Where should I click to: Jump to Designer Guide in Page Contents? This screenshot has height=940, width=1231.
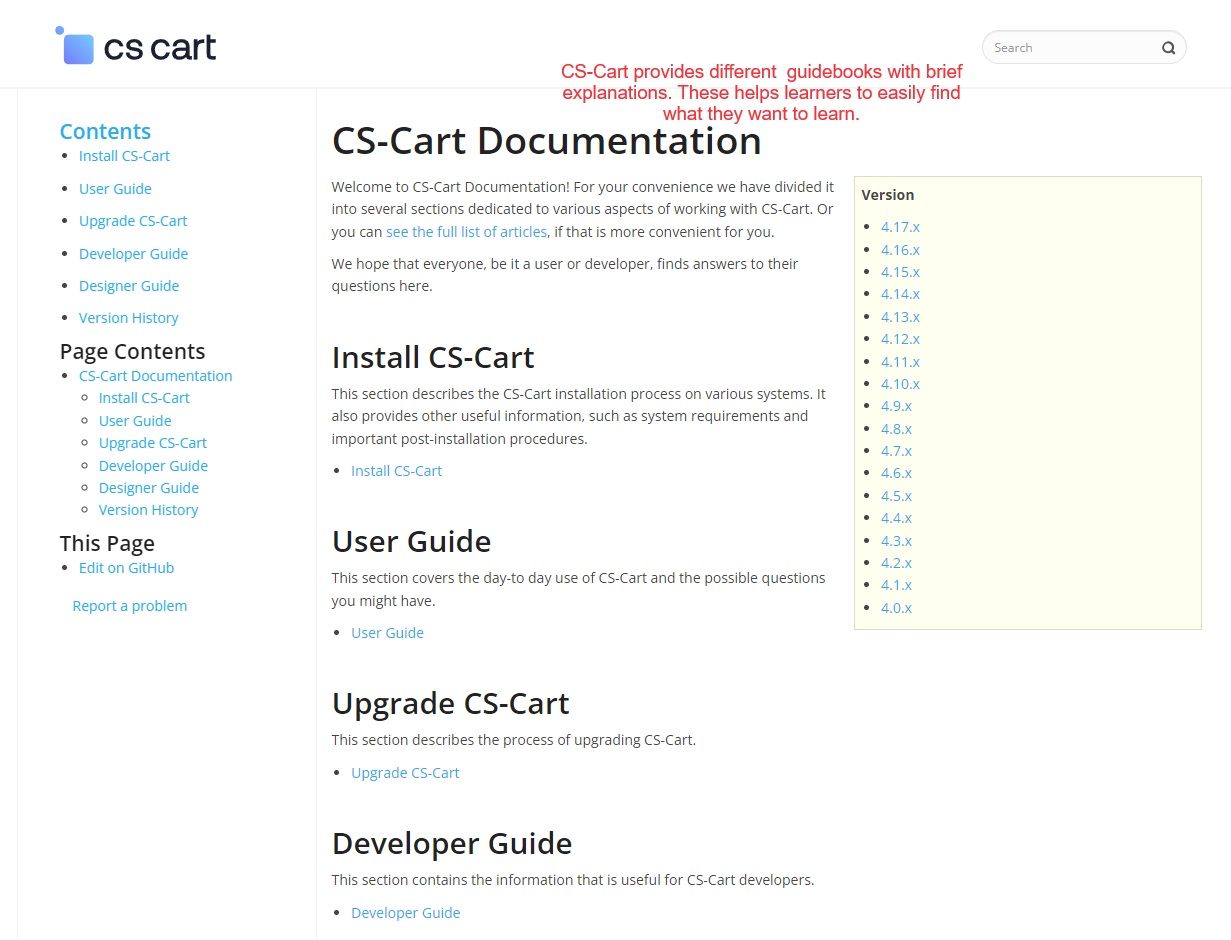pyautogui.click(x=149, y=488)
